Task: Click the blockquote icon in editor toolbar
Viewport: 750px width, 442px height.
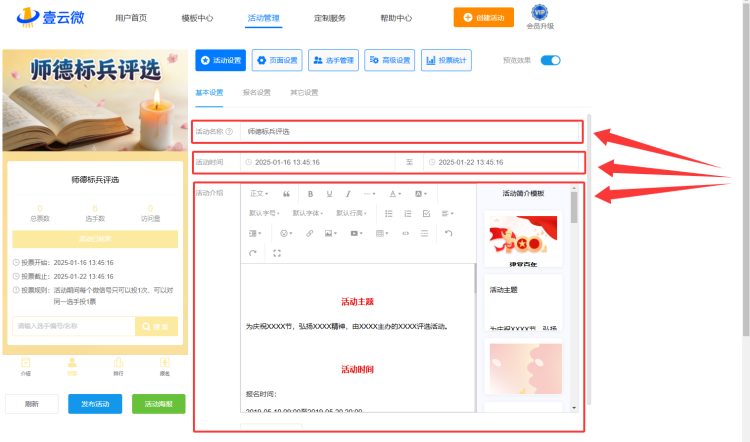Action: click(x=286, y=194)
